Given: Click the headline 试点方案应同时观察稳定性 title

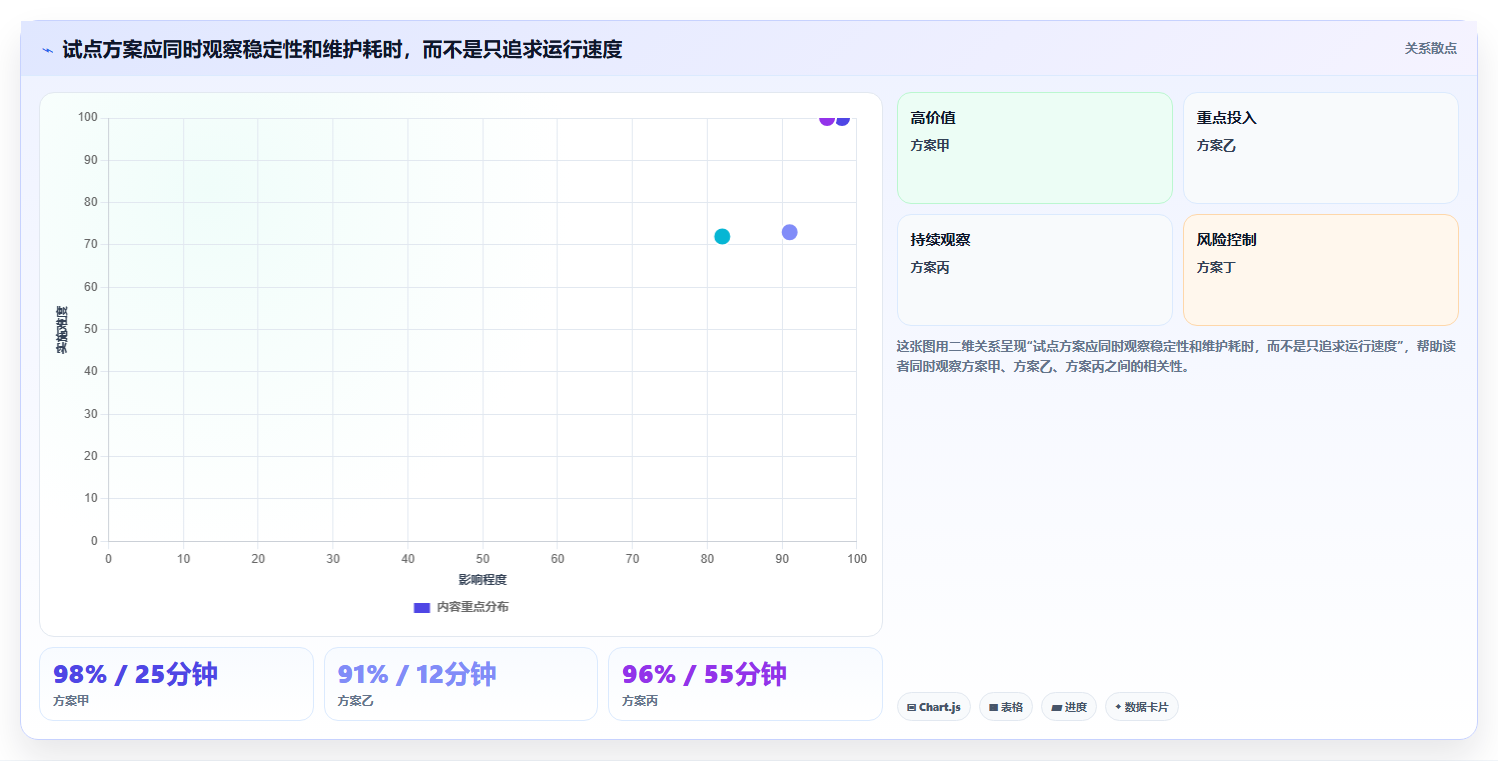Looking at the screenshot, I should pyautogui.click(x=342, y=50).
